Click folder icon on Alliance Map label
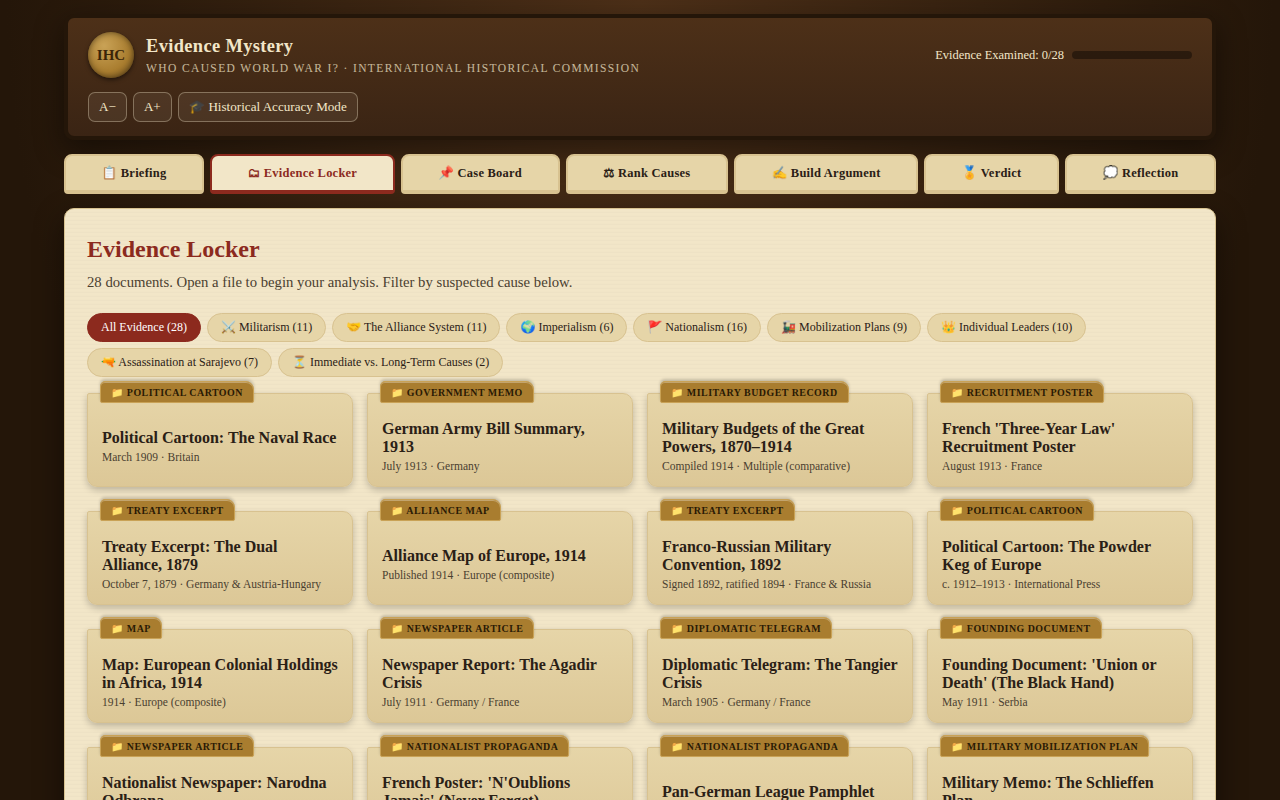 click(x=397, y=511)
